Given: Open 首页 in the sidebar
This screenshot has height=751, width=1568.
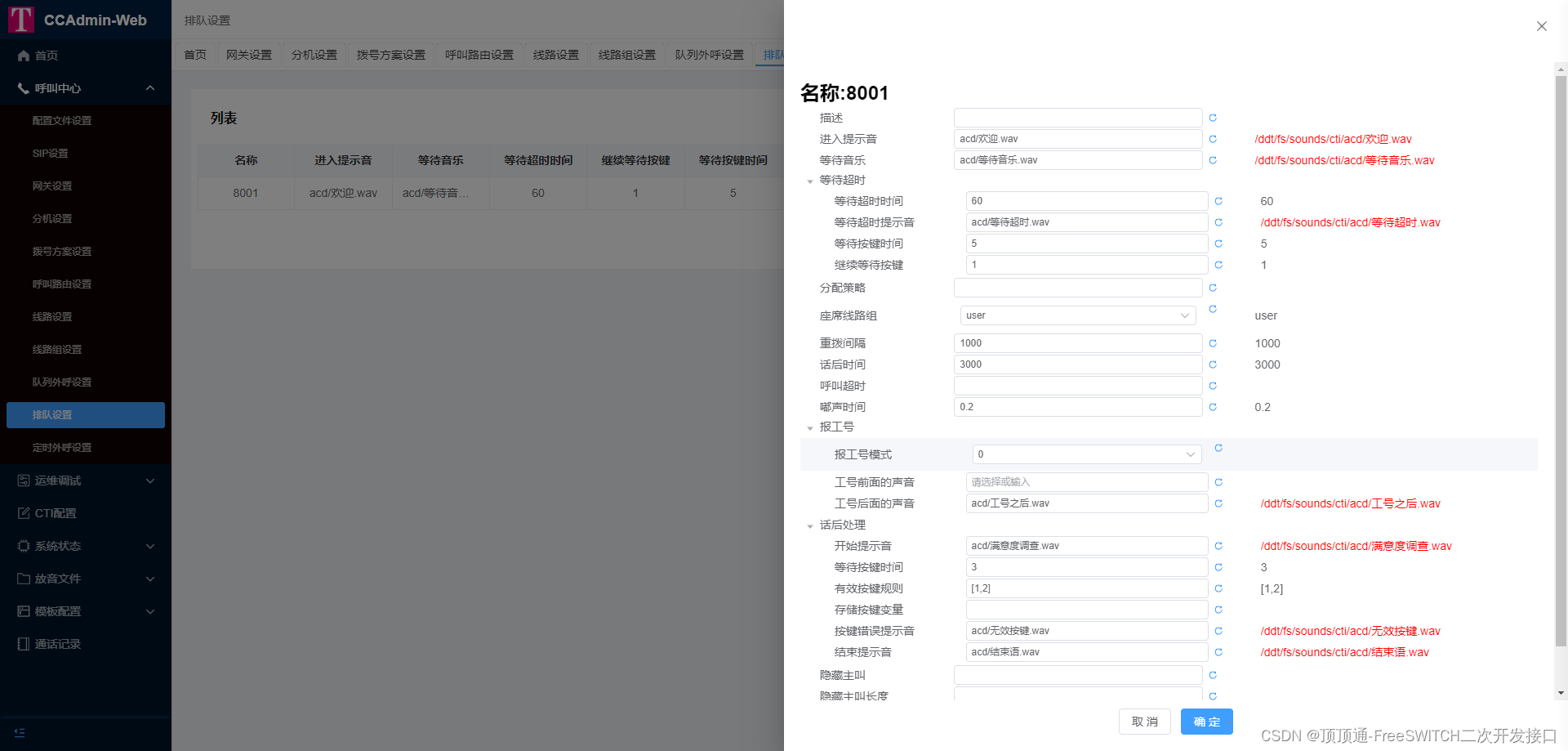Looking at the screenshot, I should click(86, 56).
